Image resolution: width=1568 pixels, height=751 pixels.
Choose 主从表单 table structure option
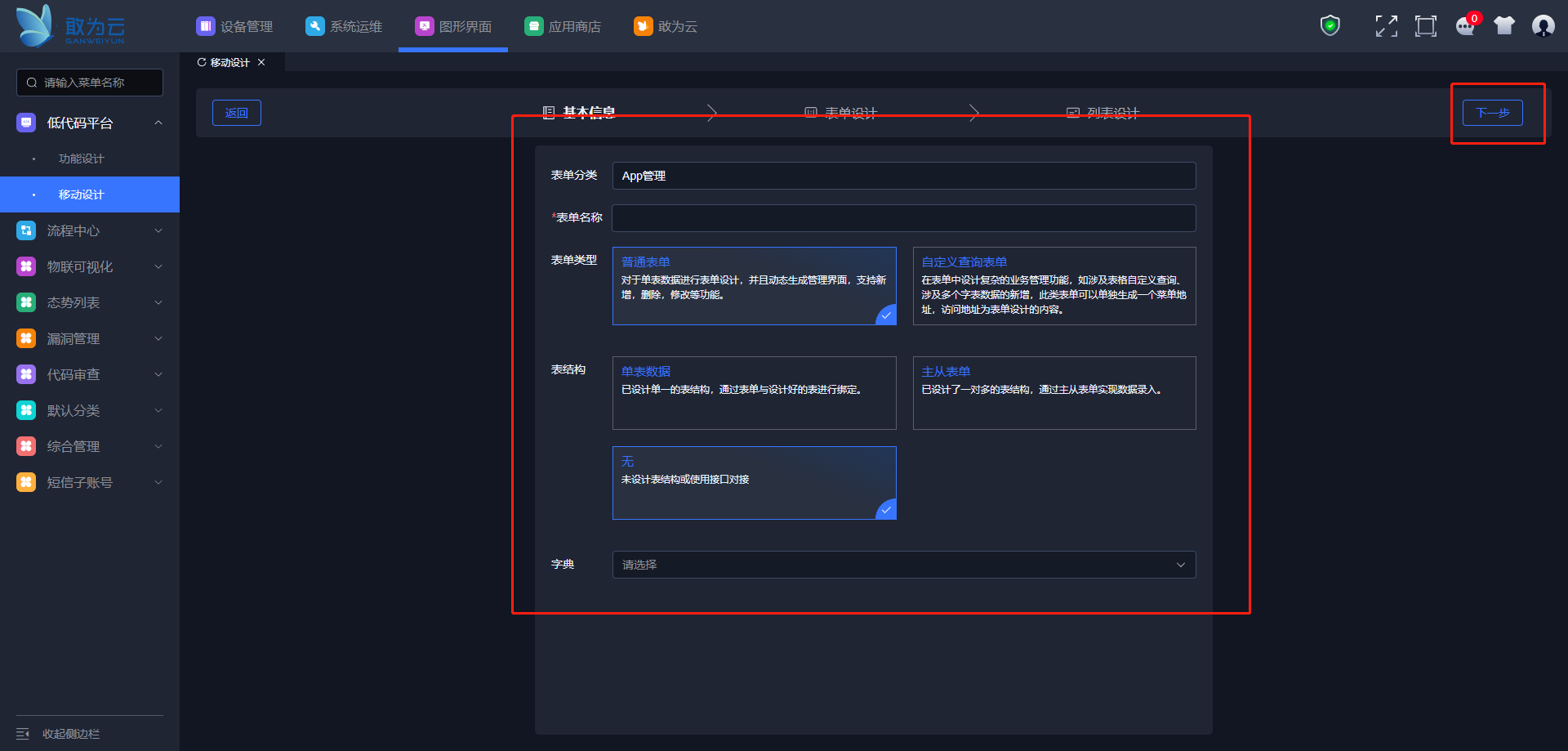1053,392
